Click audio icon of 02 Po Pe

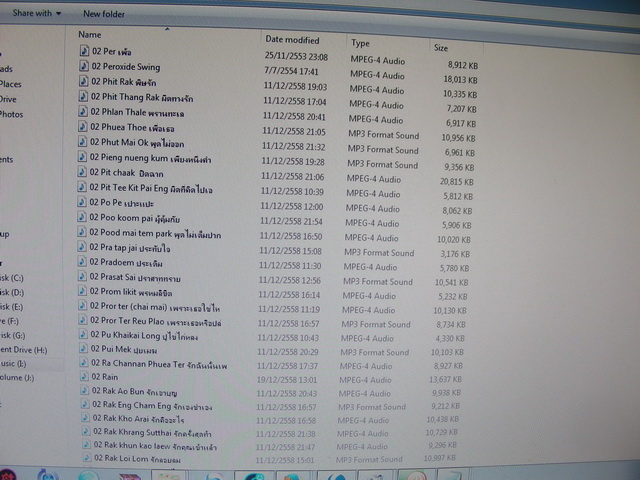(82, 202)
